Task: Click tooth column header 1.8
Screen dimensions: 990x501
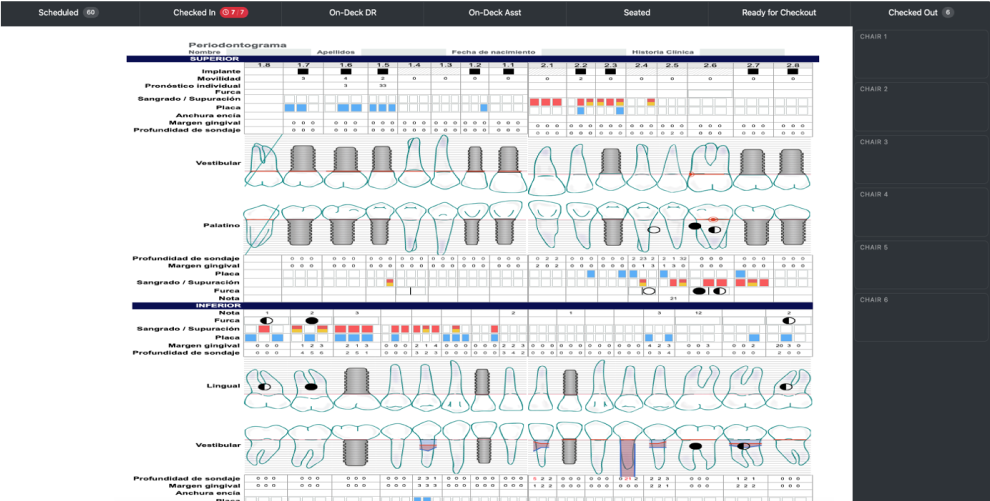Action: (x=264, y=65)
